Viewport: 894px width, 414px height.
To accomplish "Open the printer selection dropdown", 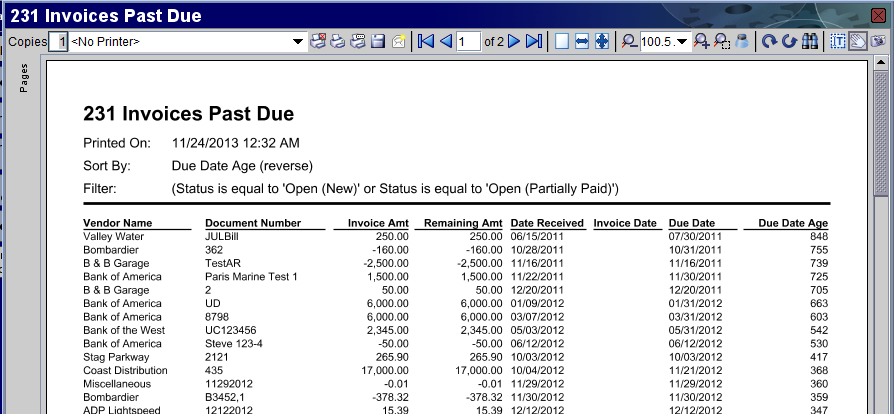I will pyautogui.click(x=297, y=42).
